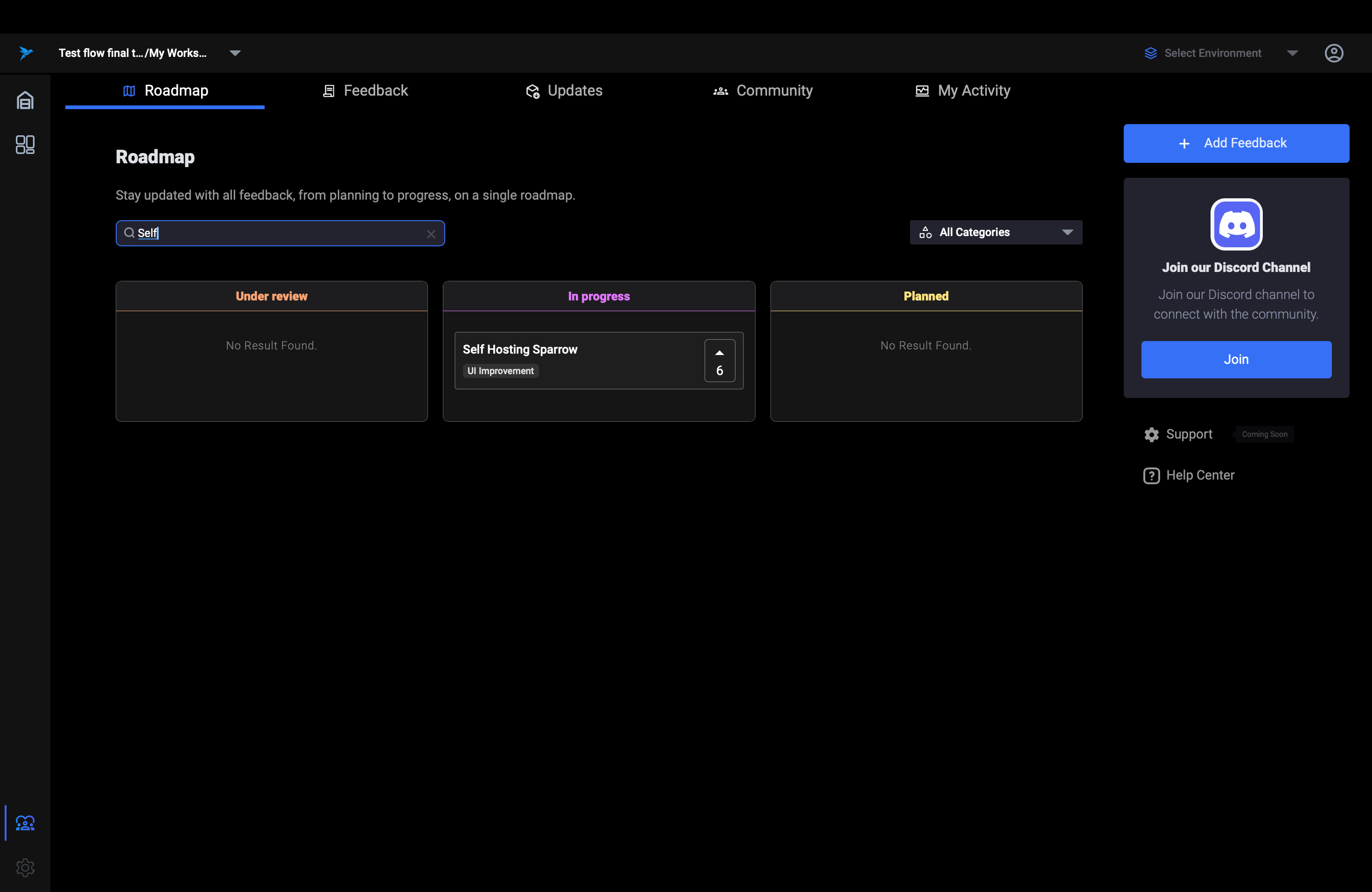Click the Help Center question icon

(x=1151, y=475)
